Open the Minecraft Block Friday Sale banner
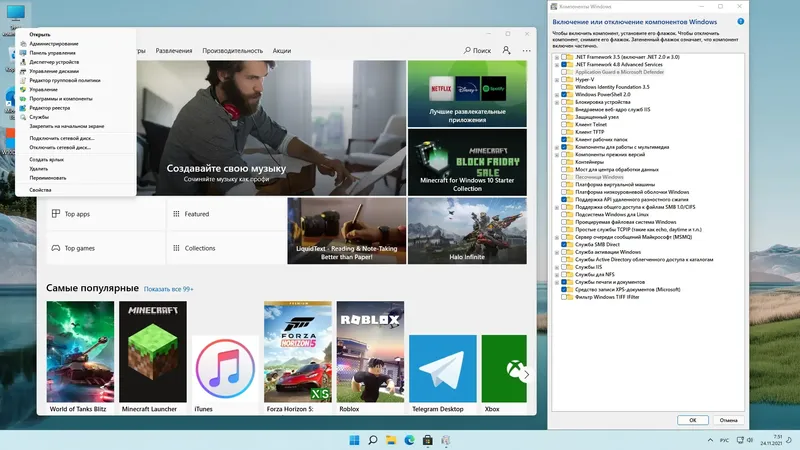This screenshot has width=800, height=450. coord(467,162)
